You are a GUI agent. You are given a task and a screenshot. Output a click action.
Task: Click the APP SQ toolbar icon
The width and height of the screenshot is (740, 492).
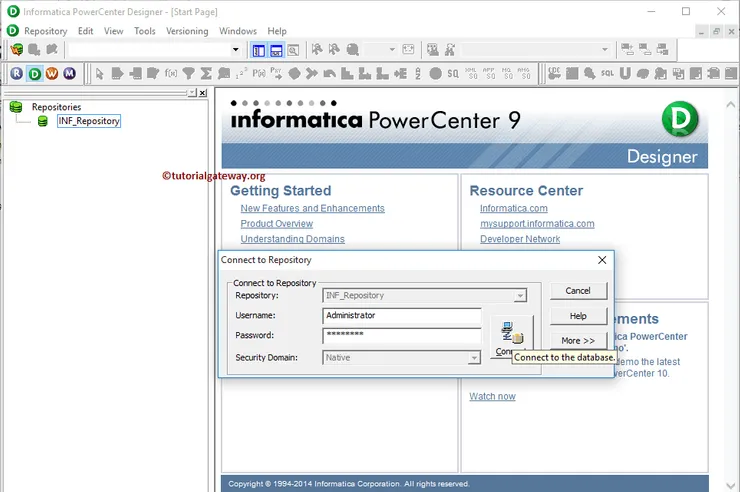488,74
